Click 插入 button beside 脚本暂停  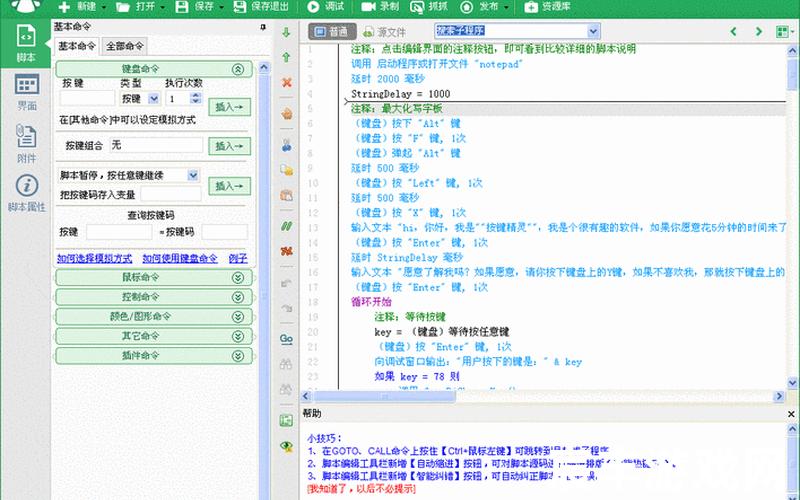pyautogui.click(x=229, y=186)
